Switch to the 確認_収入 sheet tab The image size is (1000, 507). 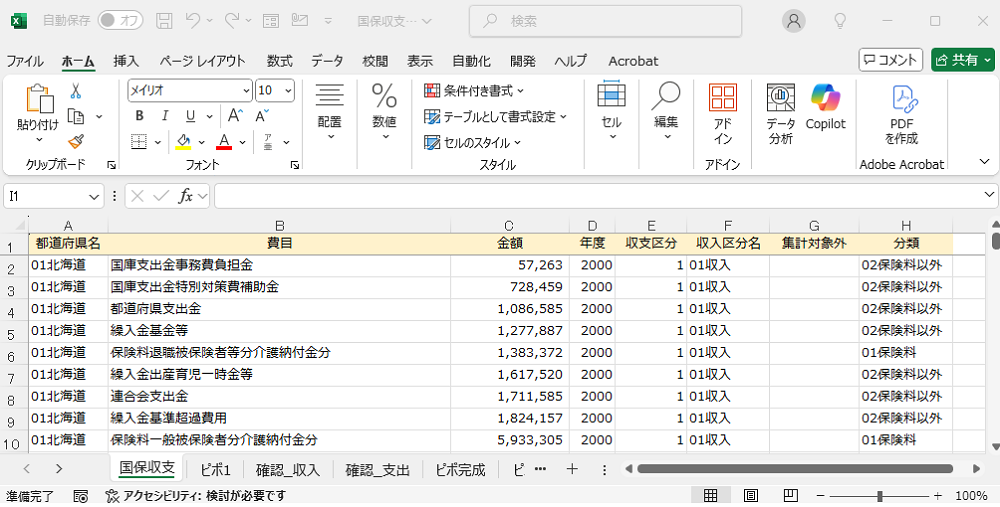tap(288, 470)
